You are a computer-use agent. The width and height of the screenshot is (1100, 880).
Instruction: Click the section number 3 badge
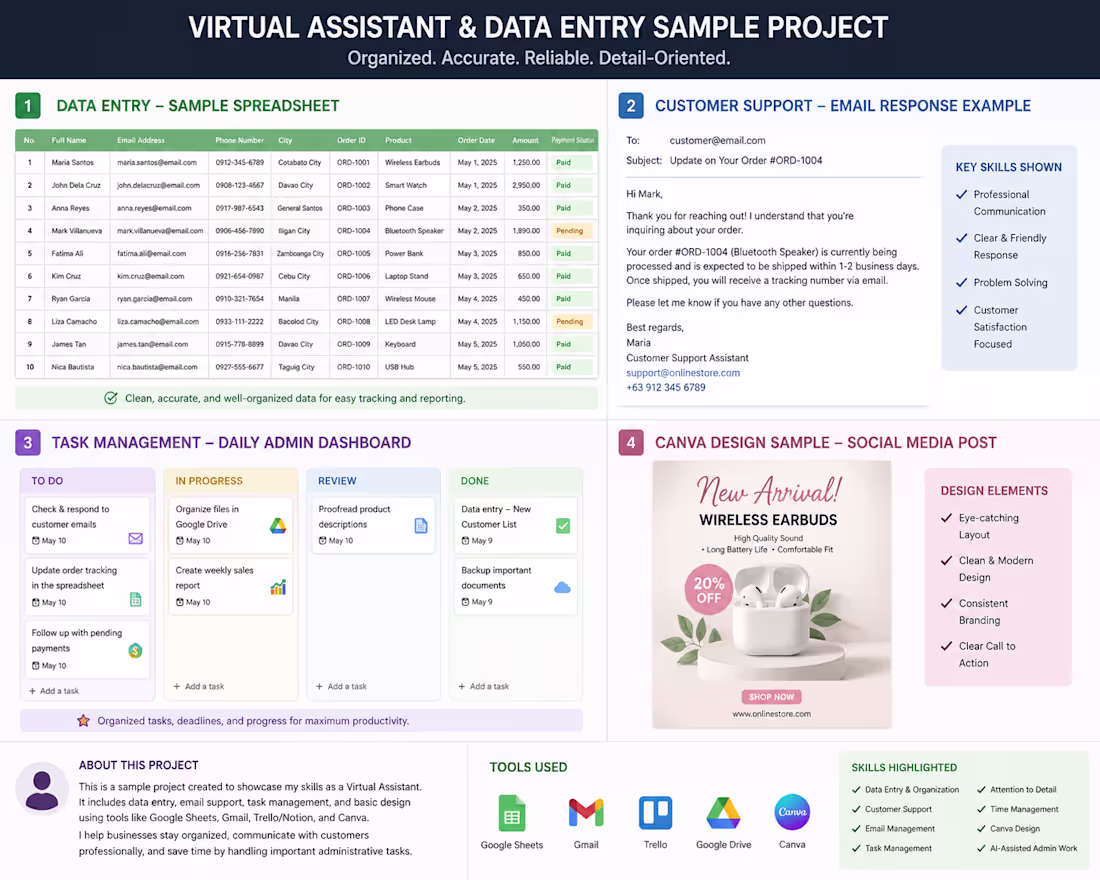pyautogui.click(x=27, y=443)
